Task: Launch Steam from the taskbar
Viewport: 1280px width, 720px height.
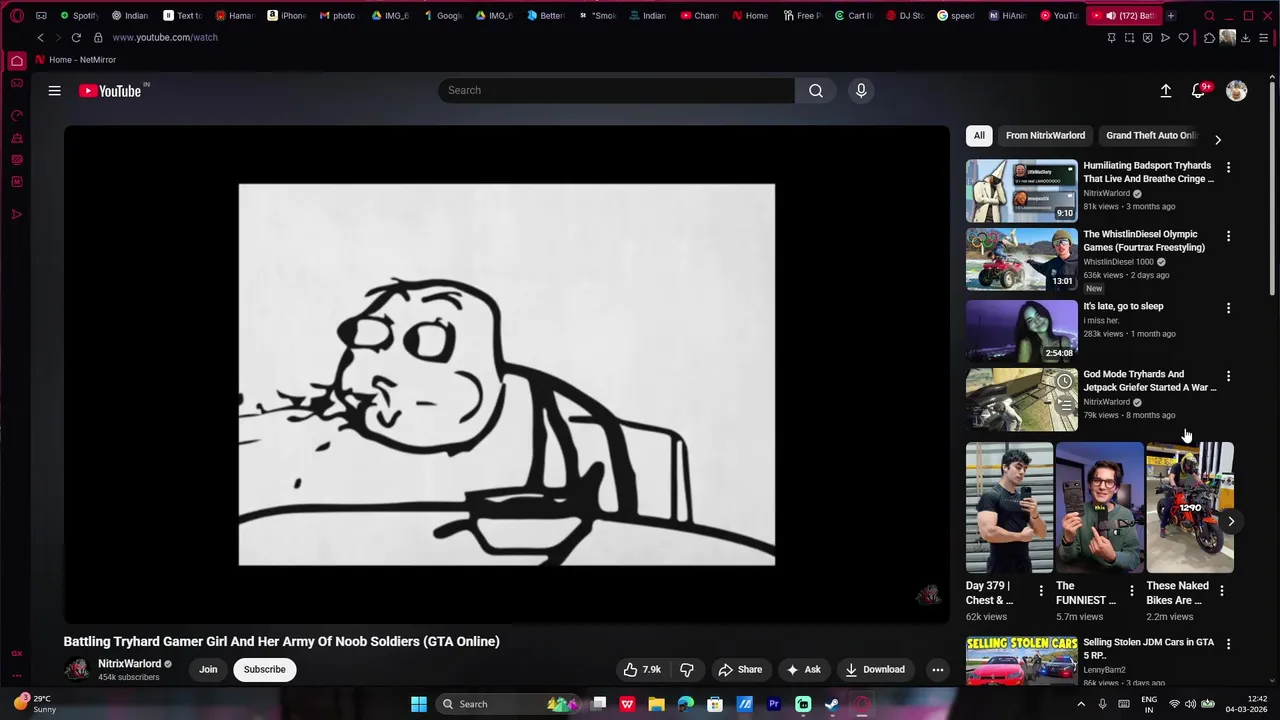Action: pyautogui.click(x=832, y=704)
